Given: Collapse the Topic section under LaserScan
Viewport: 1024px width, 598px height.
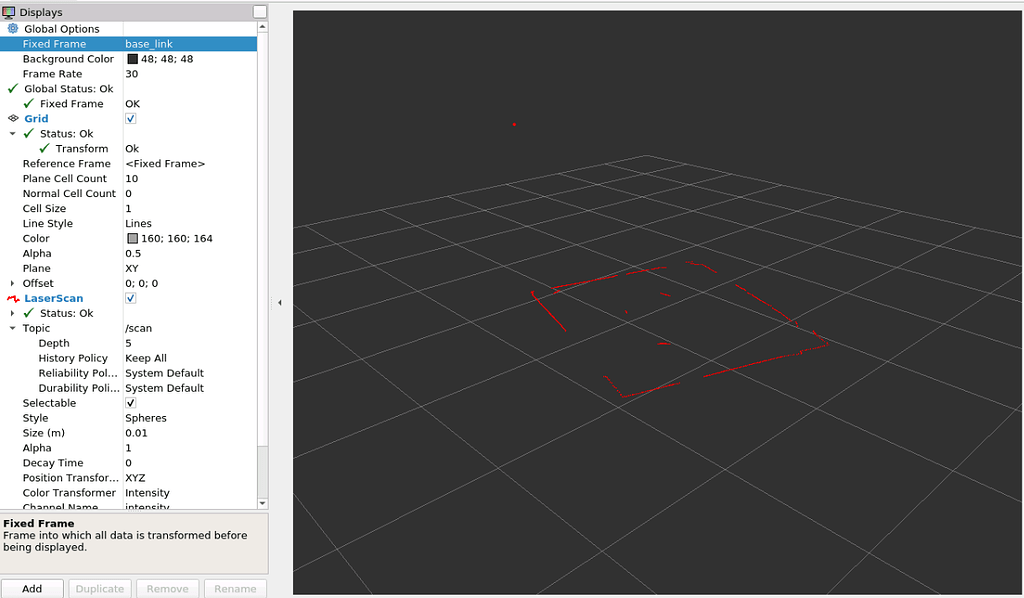Looking at the screenshot, I should 12,327.
